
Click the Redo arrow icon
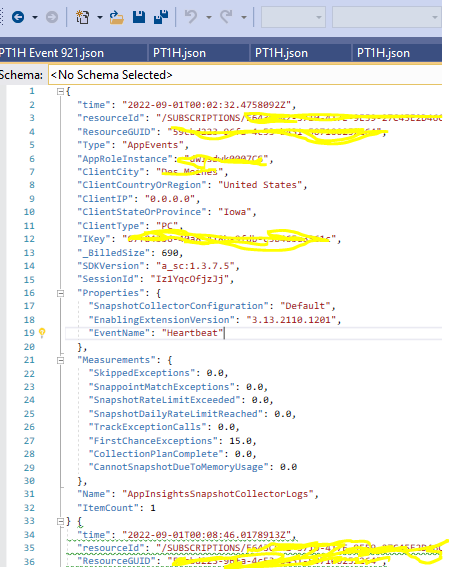click(x=226, y=17)
